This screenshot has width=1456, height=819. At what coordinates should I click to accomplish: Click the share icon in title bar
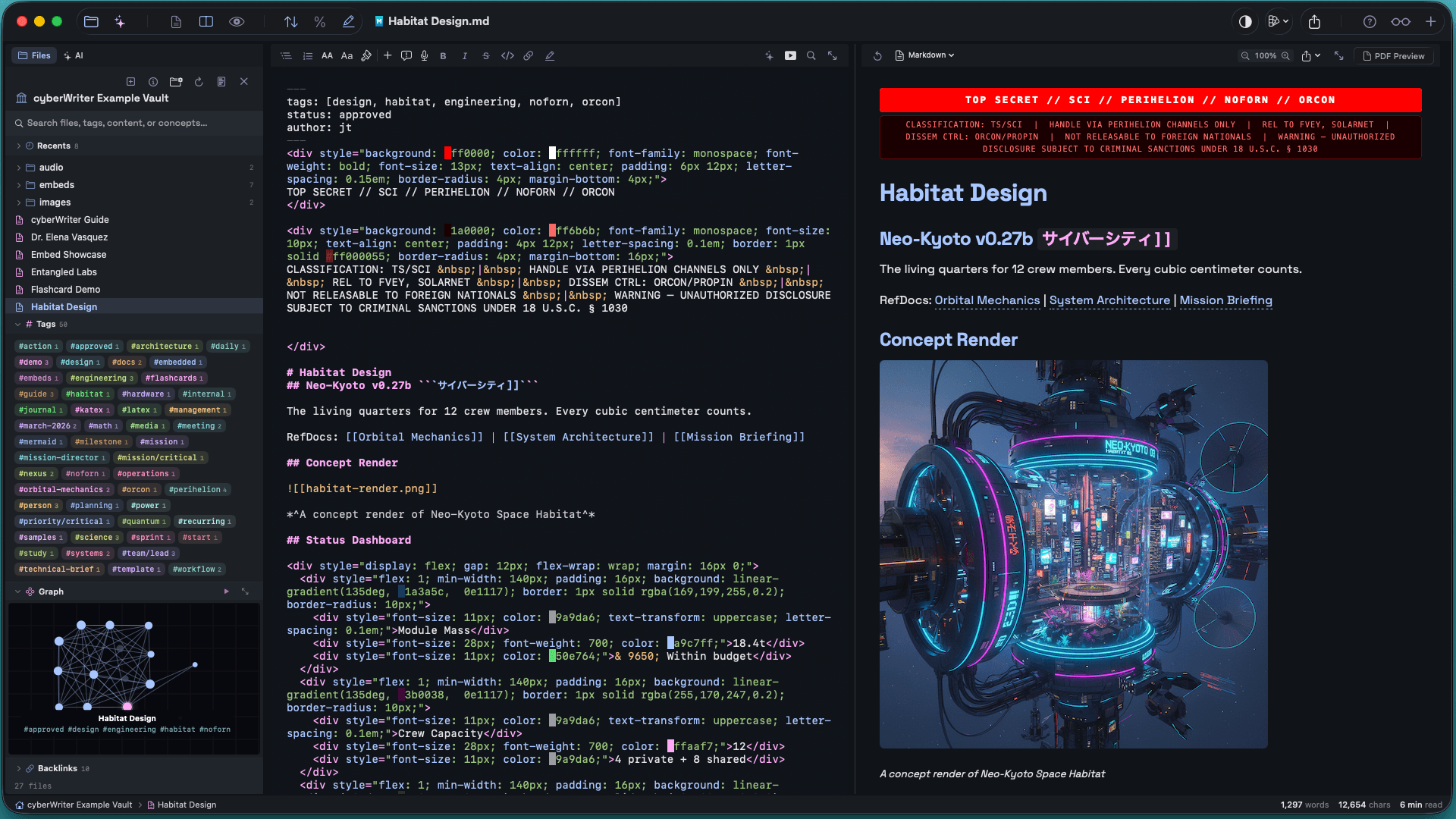coord(1314,22)
